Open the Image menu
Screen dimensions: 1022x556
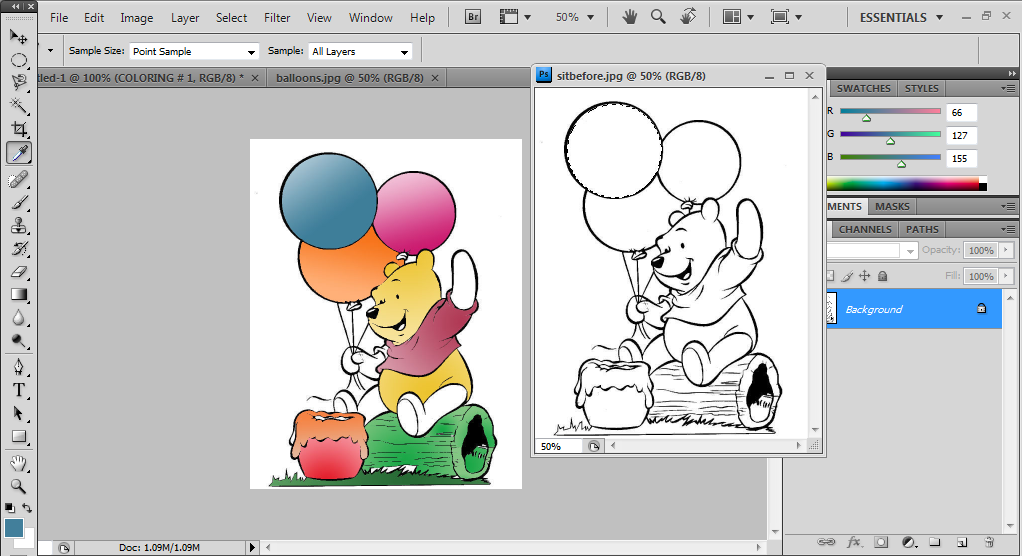pyautogui.click(x=137, y=18)
